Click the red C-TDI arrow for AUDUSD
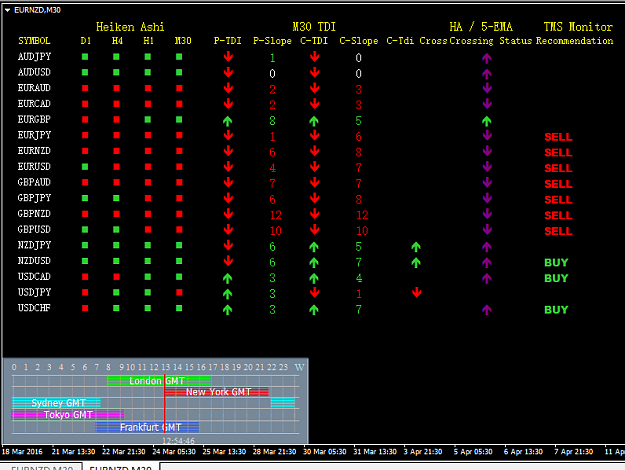This screenshot has height=470, width=625. pos(314,73)
